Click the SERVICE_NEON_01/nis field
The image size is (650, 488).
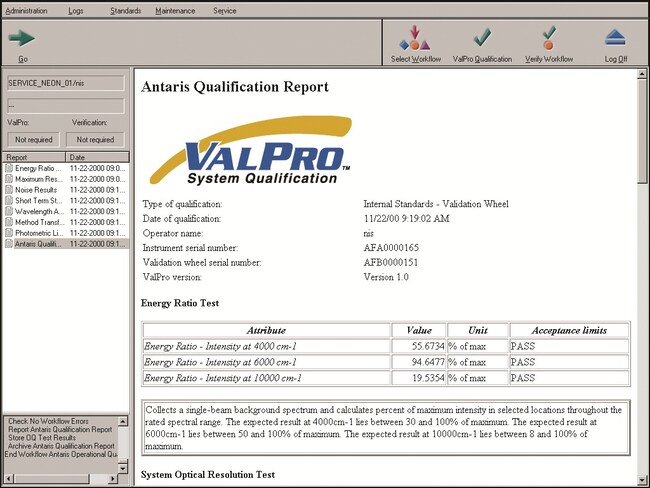pos(65,83)
